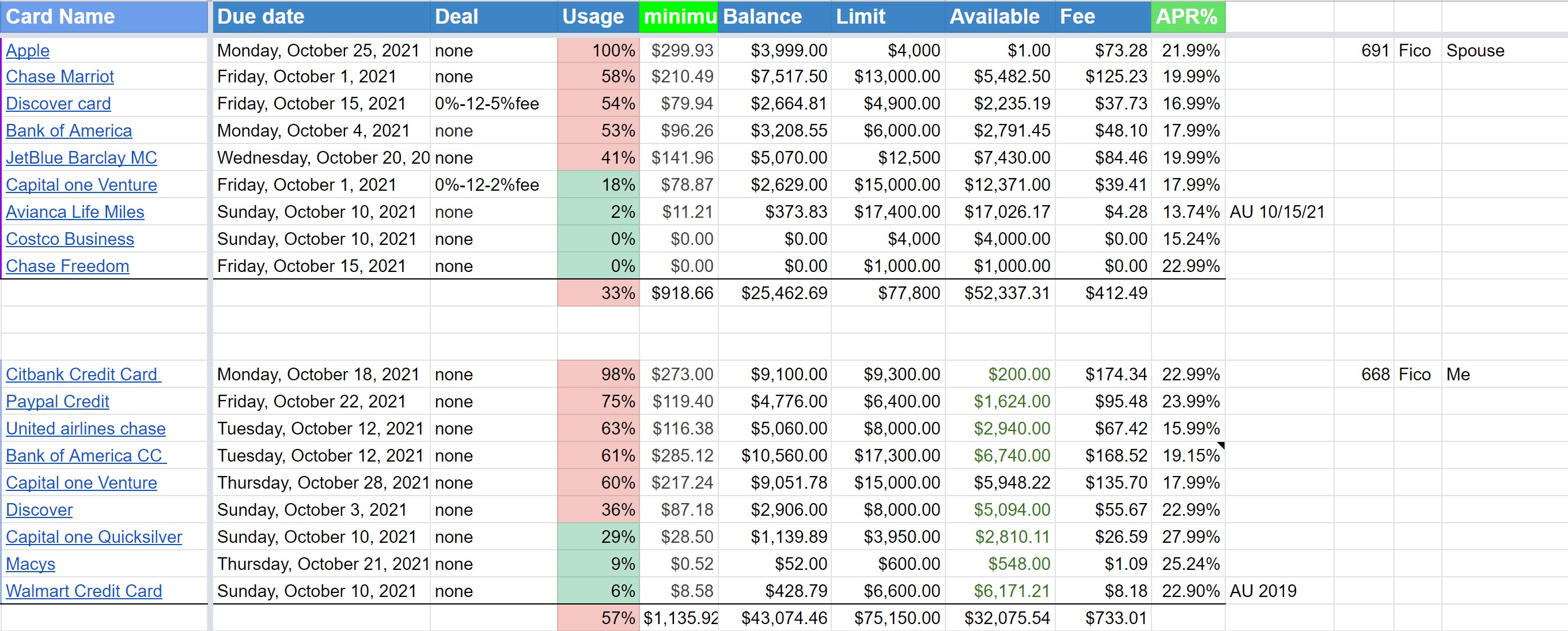
Task: Open the Apple card link
Action: coord(28,51)
